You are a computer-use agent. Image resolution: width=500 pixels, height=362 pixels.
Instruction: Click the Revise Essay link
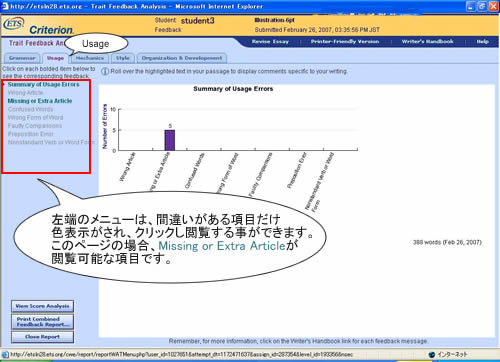(270, 42)
